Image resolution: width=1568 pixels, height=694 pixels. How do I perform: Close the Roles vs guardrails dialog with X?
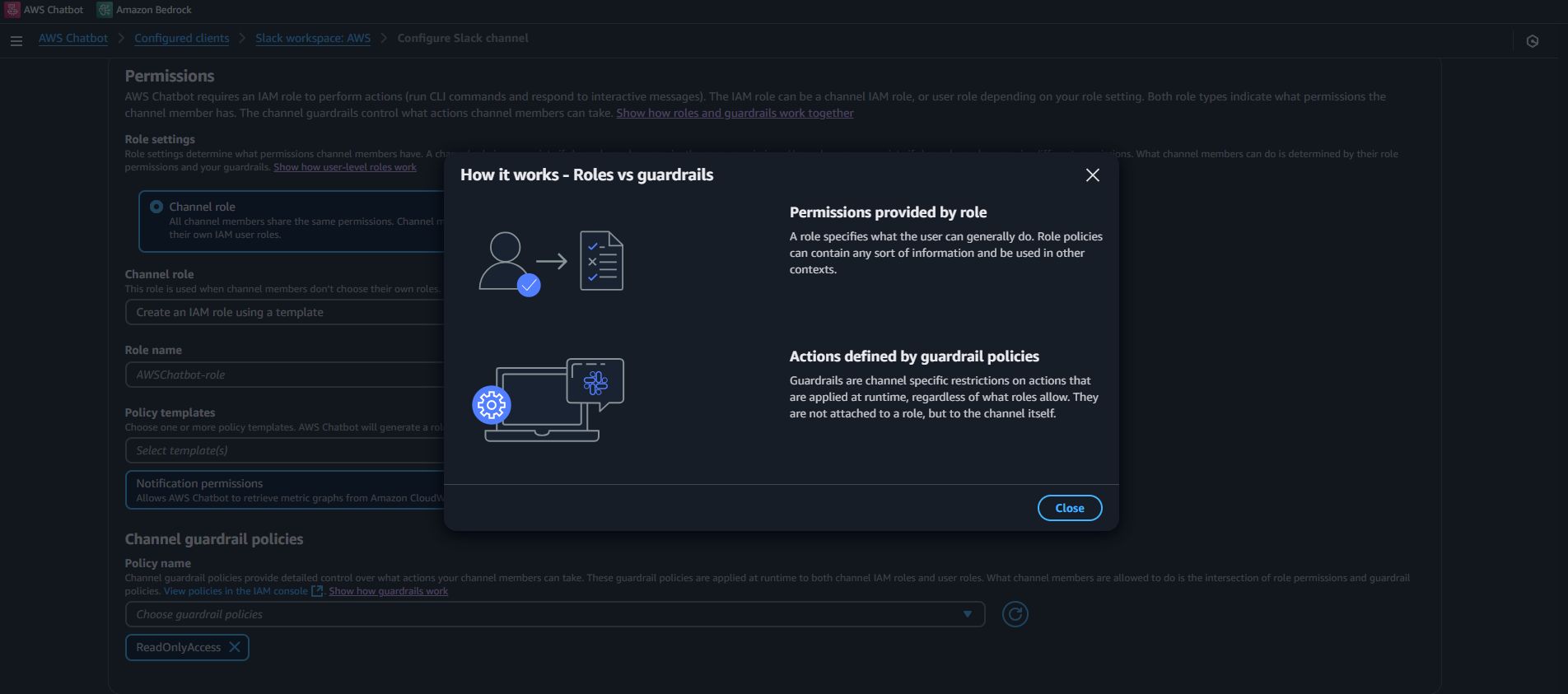[1093, 175]
